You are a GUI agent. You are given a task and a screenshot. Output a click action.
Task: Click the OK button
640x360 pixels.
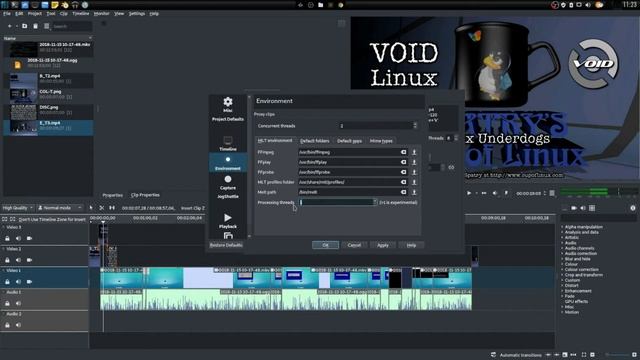point(325,245)
